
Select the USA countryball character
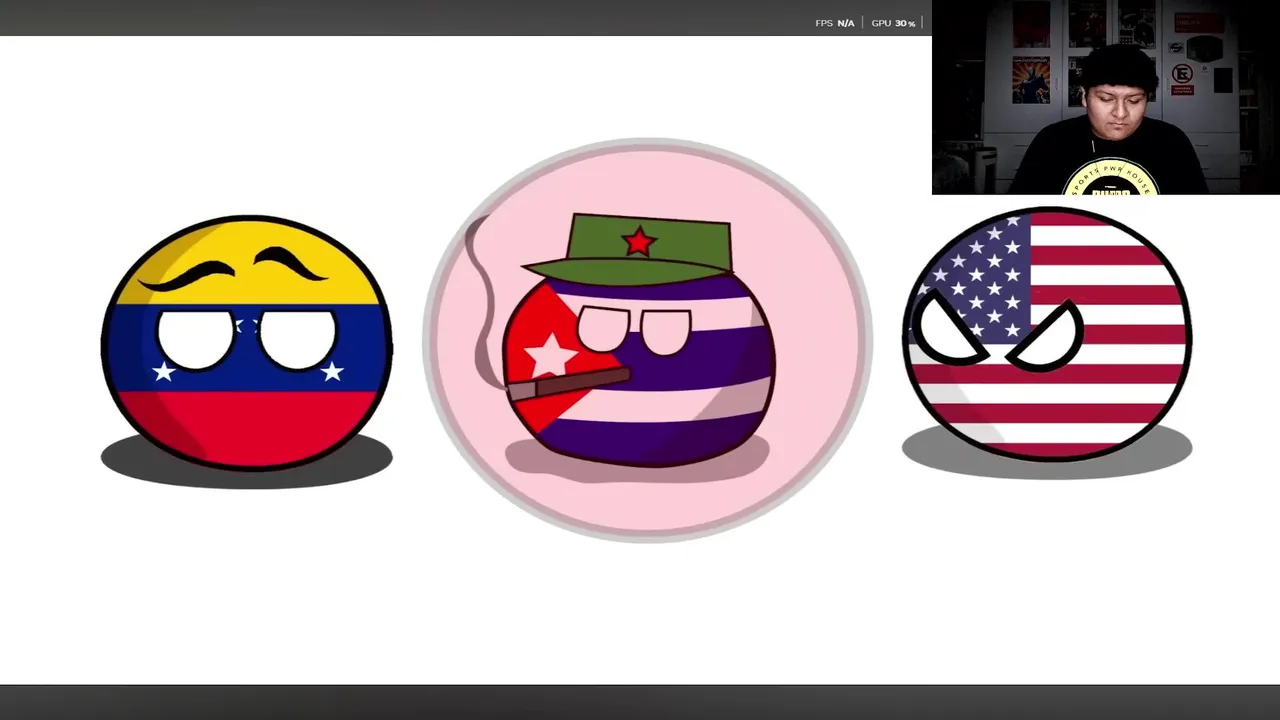tap(1047, 333)
